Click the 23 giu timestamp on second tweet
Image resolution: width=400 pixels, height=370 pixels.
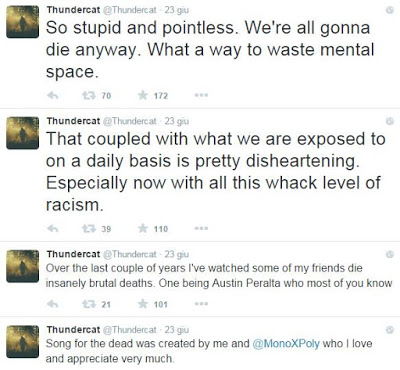coord(177,121)
